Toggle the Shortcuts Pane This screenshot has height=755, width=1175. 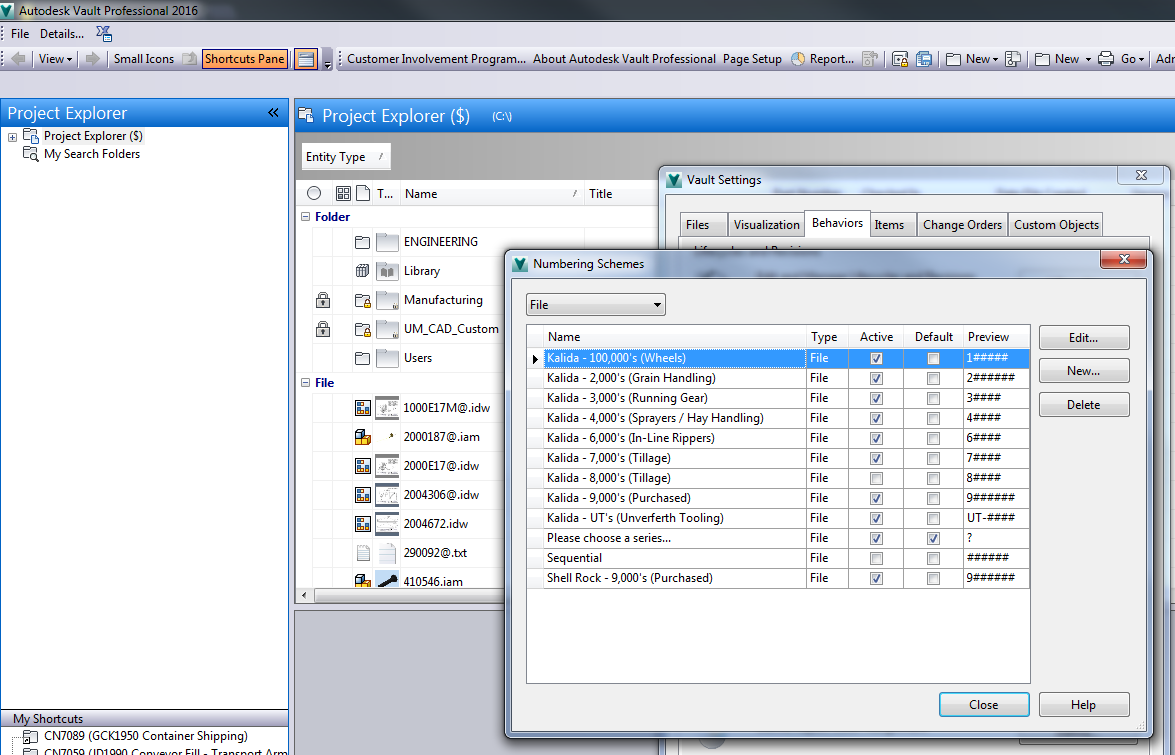[x=244, y=58]
